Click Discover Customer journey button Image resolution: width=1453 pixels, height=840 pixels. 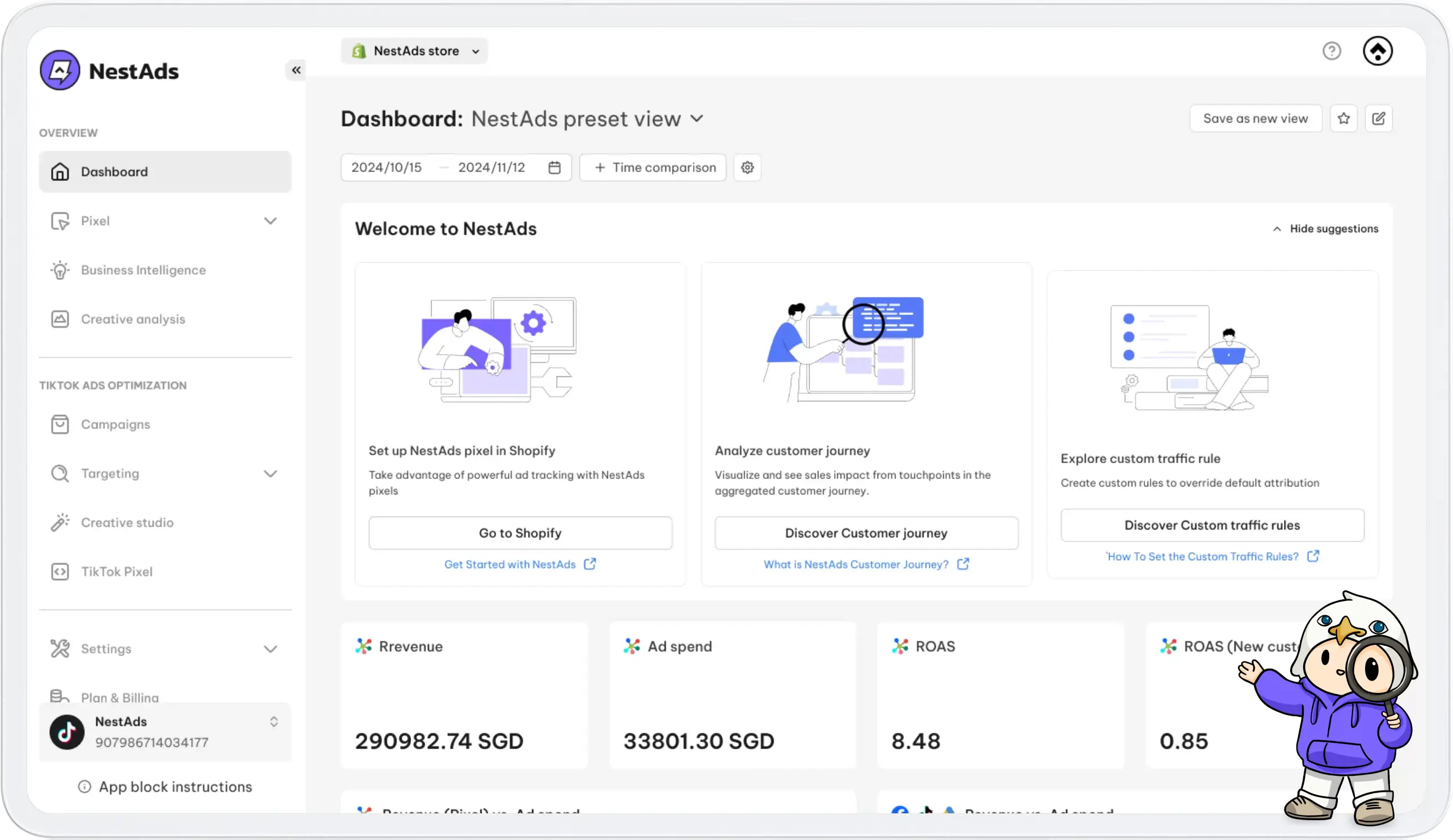coord(866,533)
